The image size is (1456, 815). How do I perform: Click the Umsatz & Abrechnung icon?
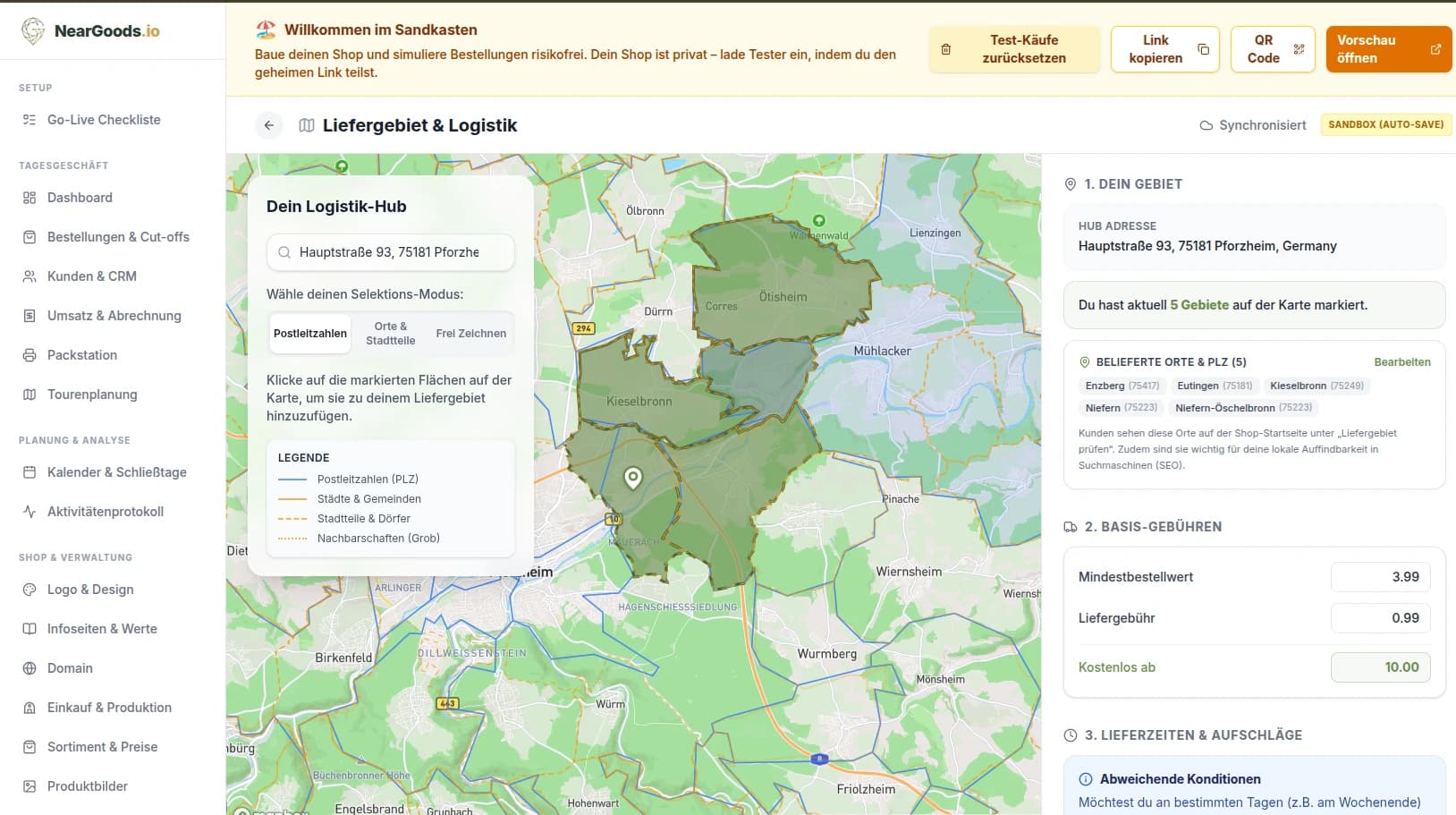[x=30, y=316]
